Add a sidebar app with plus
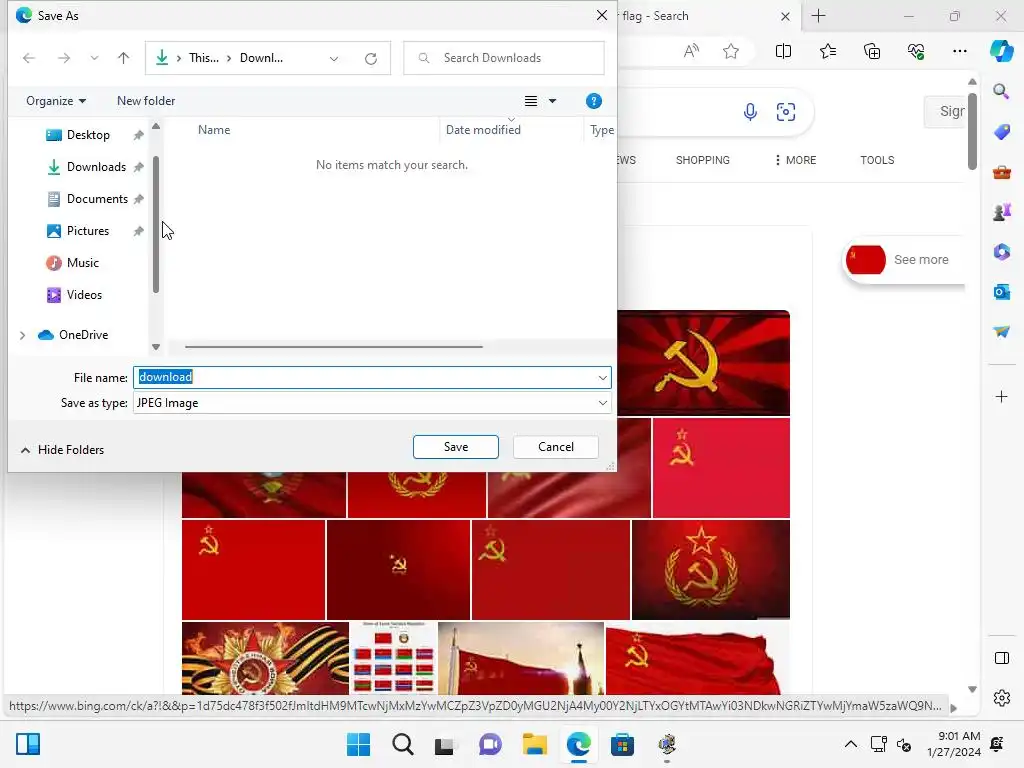 pyautogui.click(x=1001, y=396)
